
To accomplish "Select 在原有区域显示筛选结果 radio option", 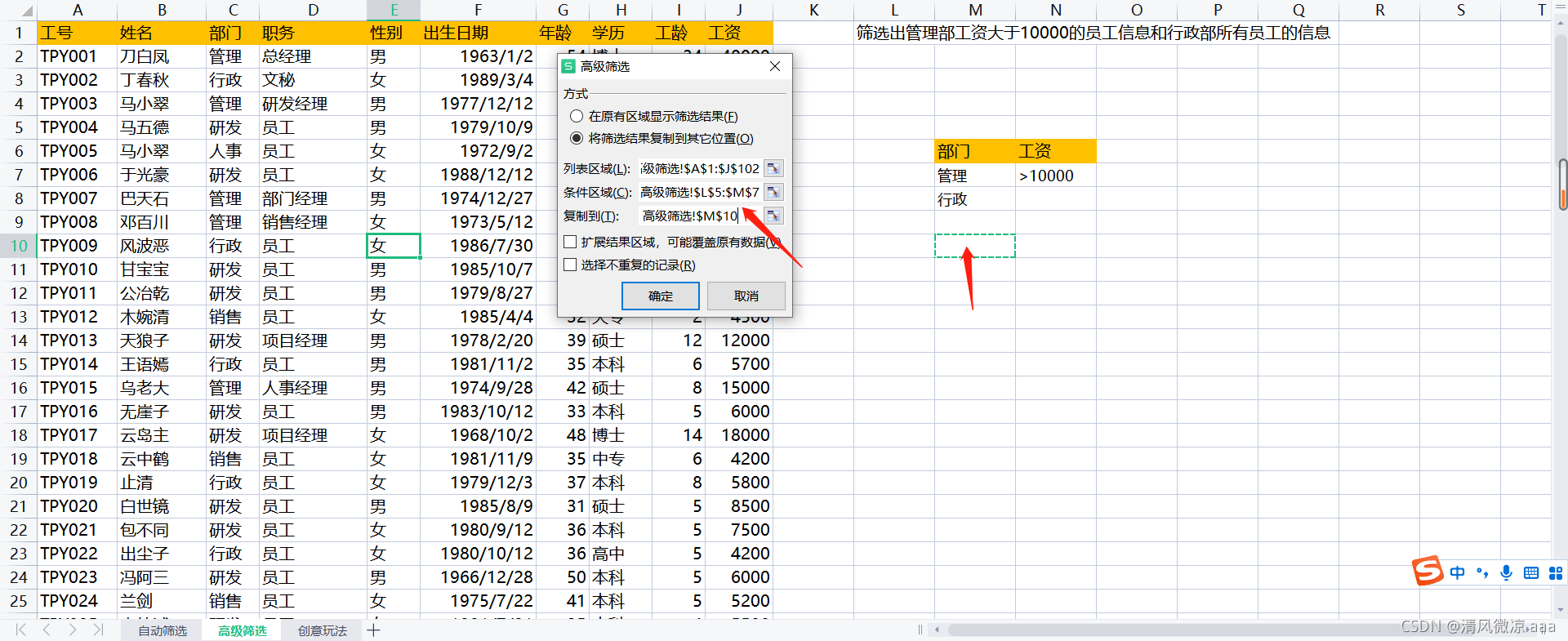I will (x=577, y=116).
